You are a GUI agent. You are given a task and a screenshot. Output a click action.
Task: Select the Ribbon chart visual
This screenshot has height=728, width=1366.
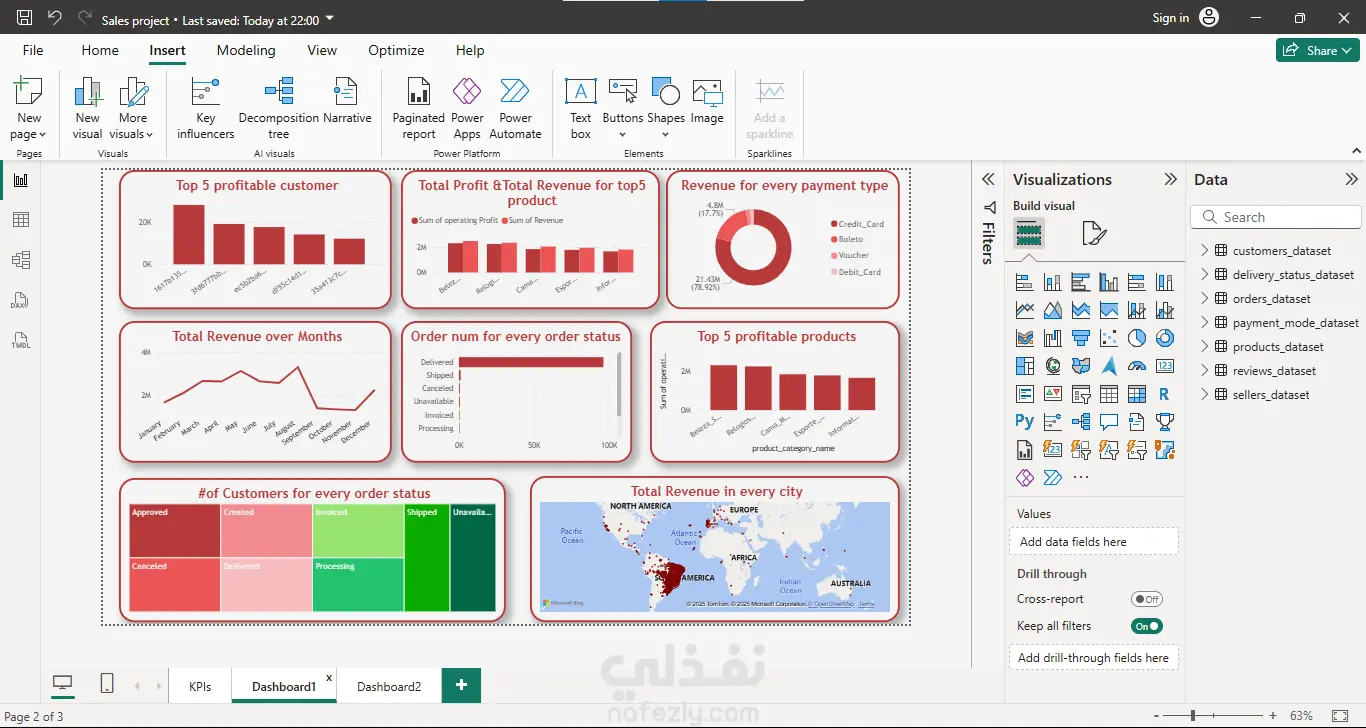click(x=1024, y=338)
